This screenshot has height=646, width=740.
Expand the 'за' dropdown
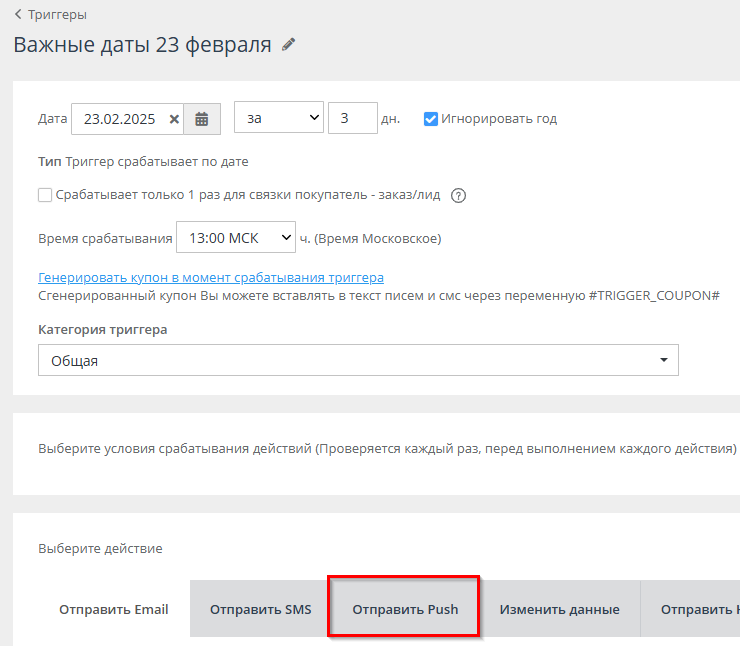point(279,118)
